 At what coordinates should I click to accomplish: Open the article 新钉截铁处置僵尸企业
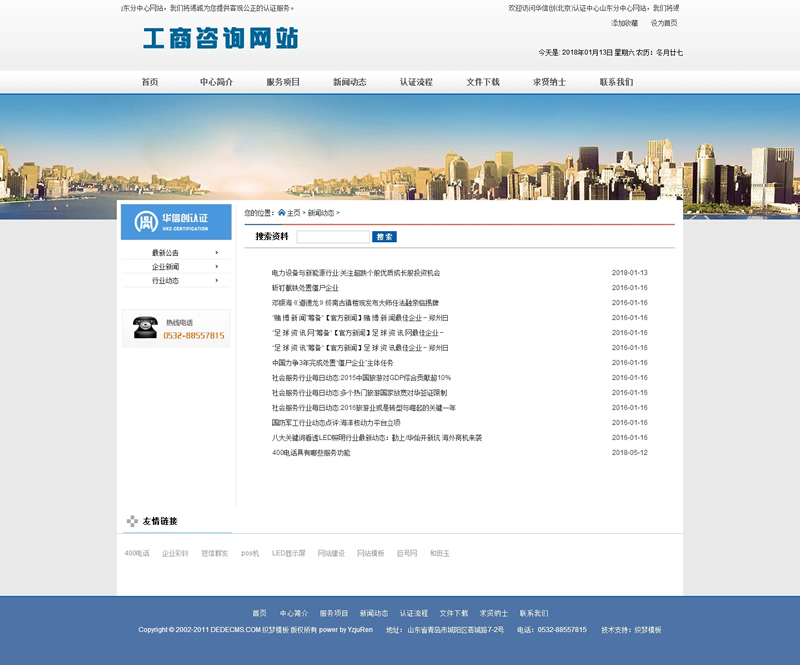tap(305, 288)
